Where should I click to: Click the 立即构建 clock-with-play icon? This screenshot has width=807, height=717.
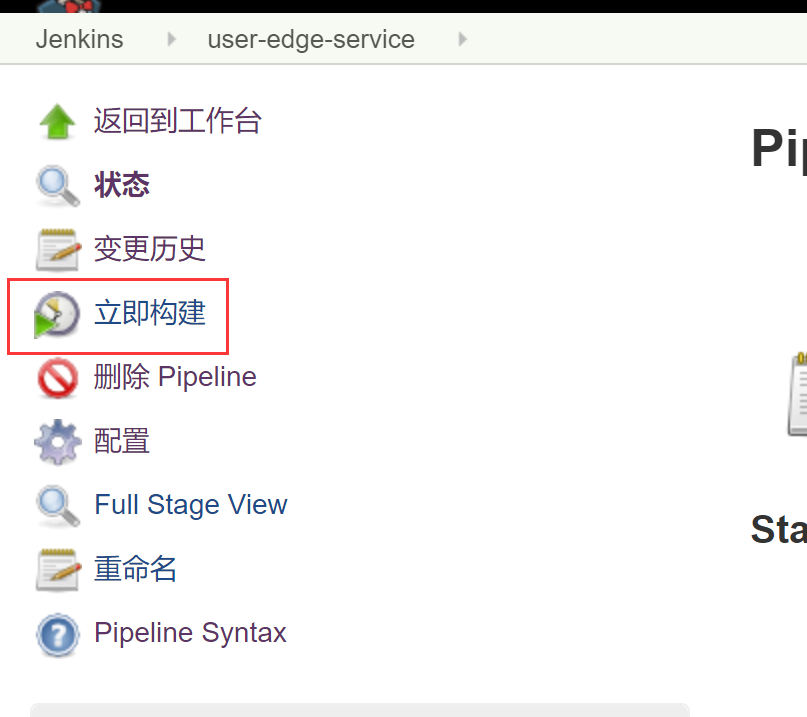[x=57, y=313]
